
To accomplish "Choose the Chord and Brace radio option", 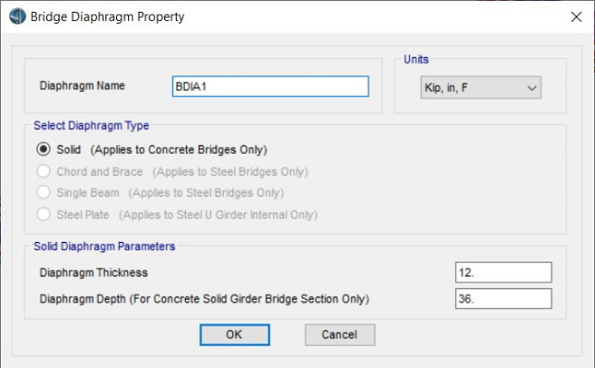I will coord(43,171).
